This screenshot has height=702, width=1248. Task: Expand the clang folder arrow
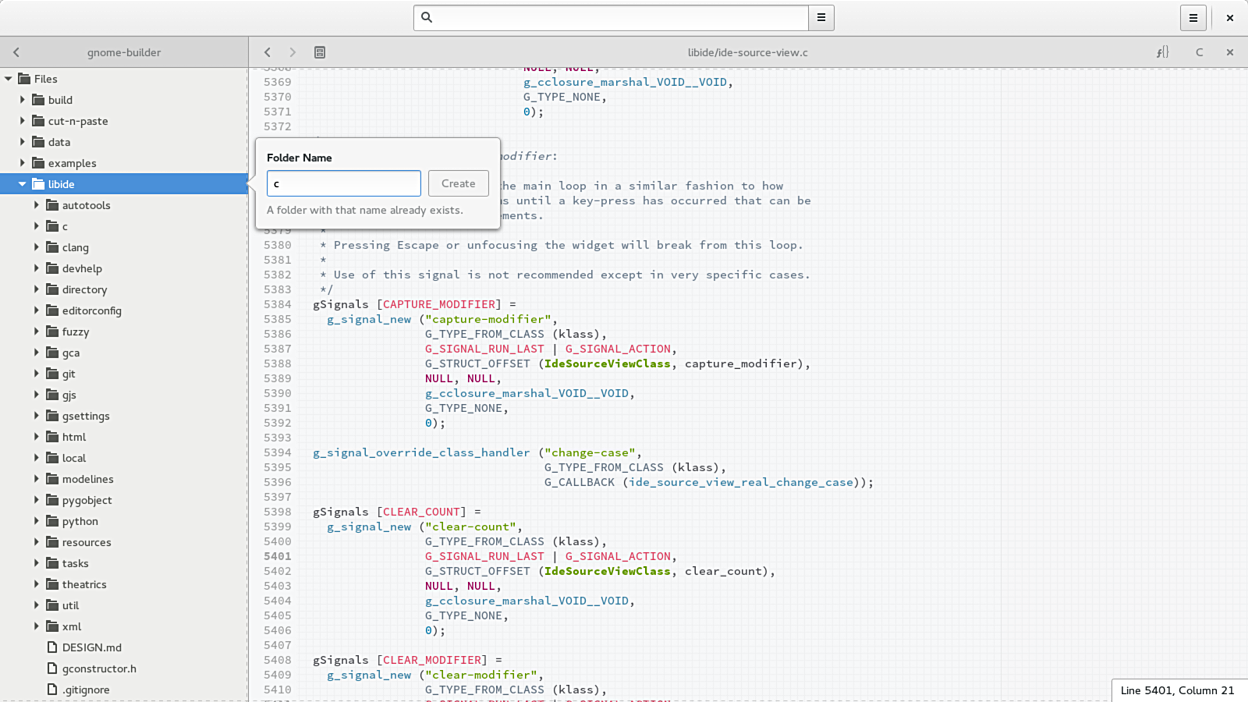37,247
